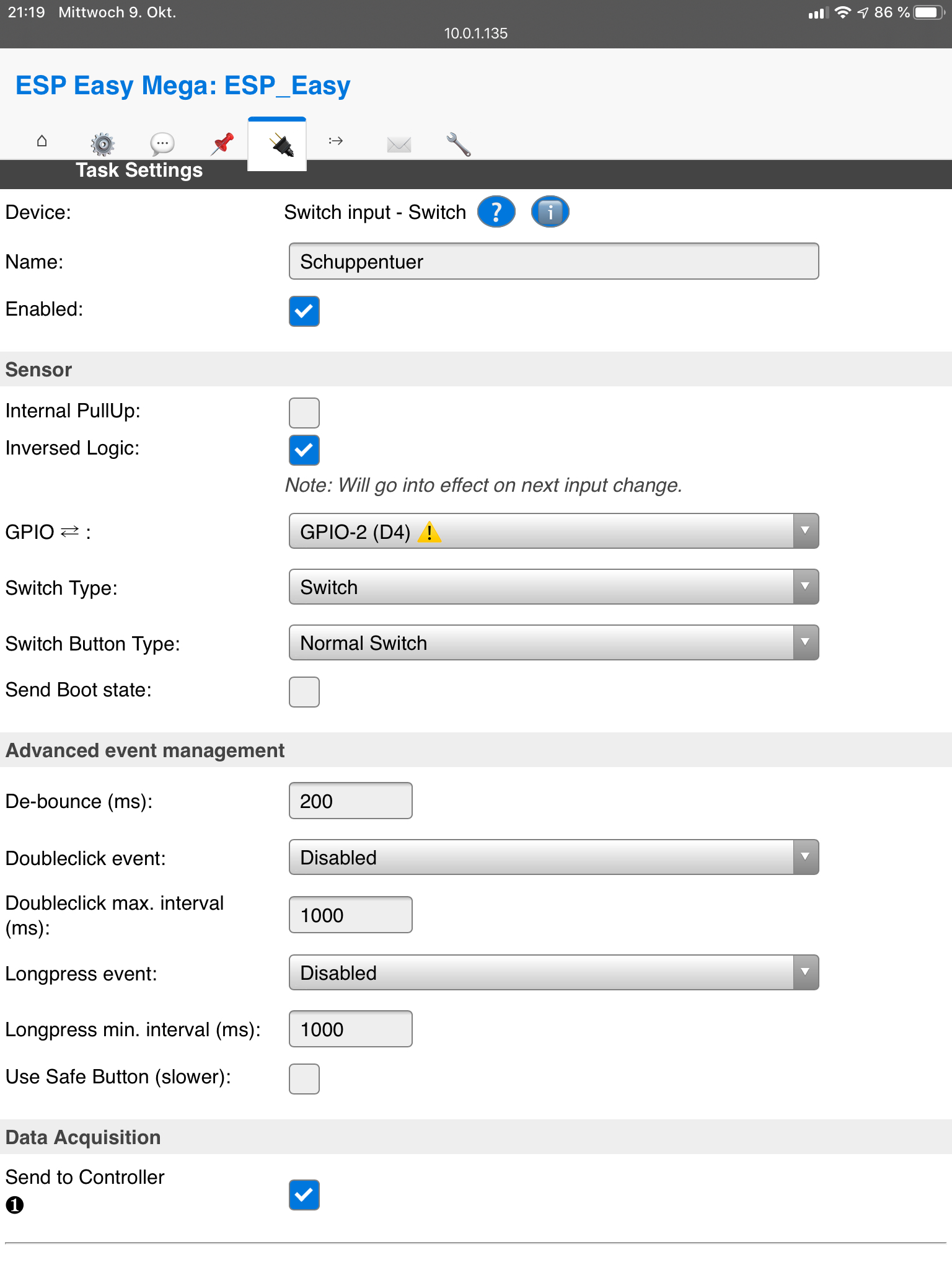Click the 'Send to Controller' label
Screen dimensions: 952x1270
click(85, 1177)
